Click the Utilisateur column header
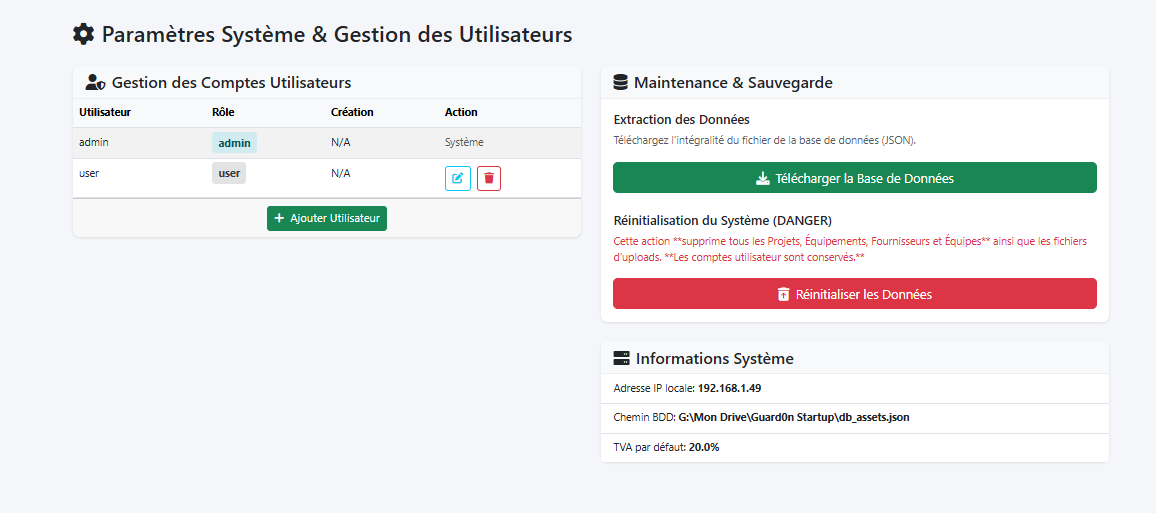This screenshot has height=513, width=1156. point(105,112)
